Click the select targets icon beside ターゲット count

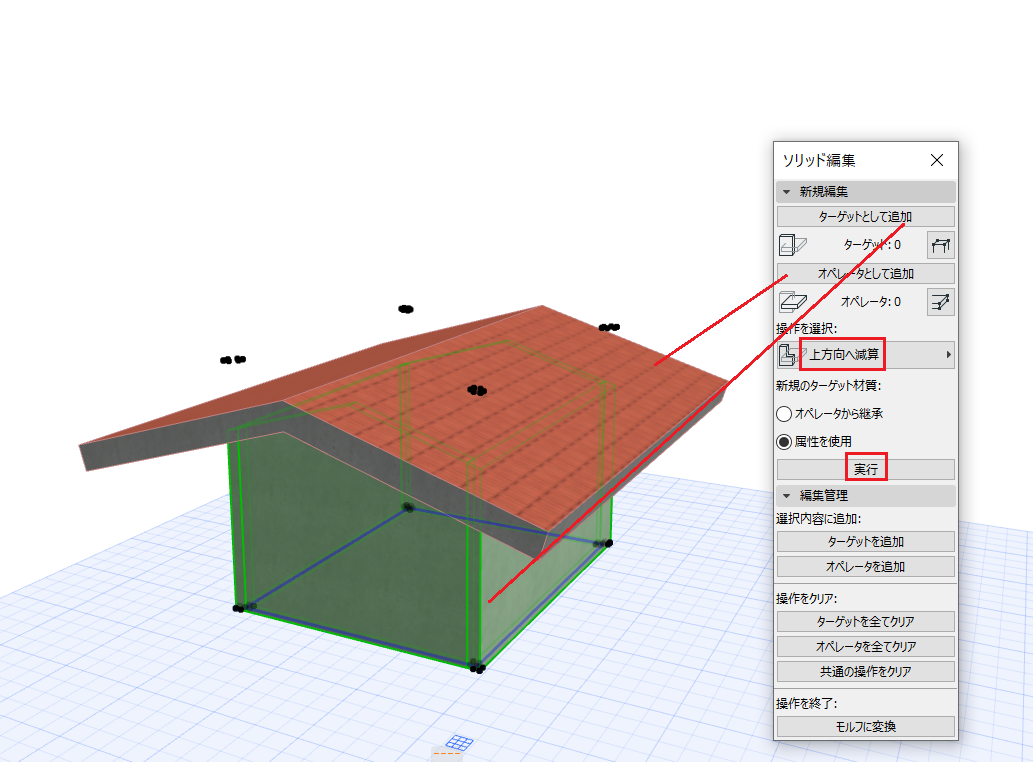941,245
